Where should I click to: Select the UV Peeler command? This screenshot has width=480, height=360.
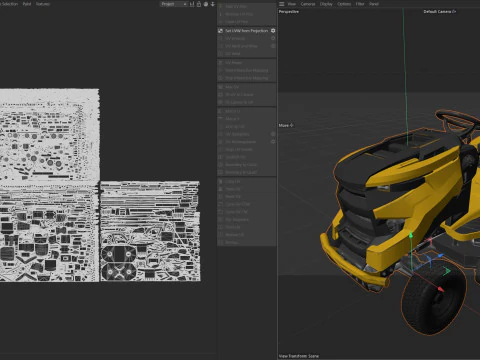[233, 63]
